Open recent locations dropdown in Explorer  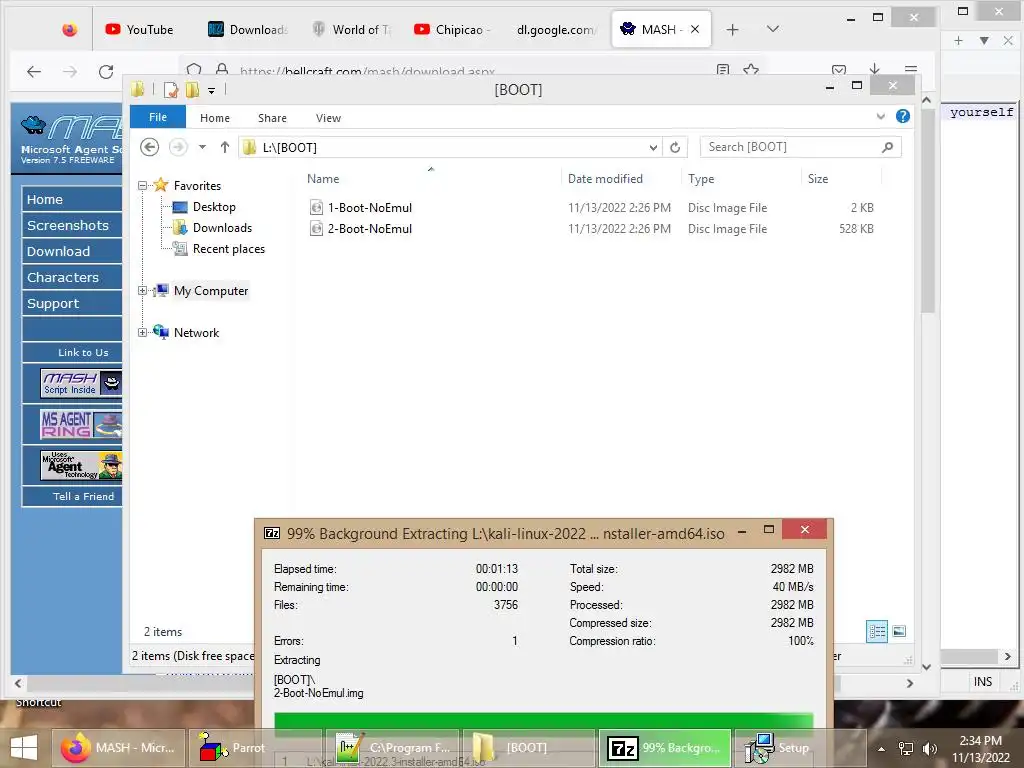click(x=202, y=147)
